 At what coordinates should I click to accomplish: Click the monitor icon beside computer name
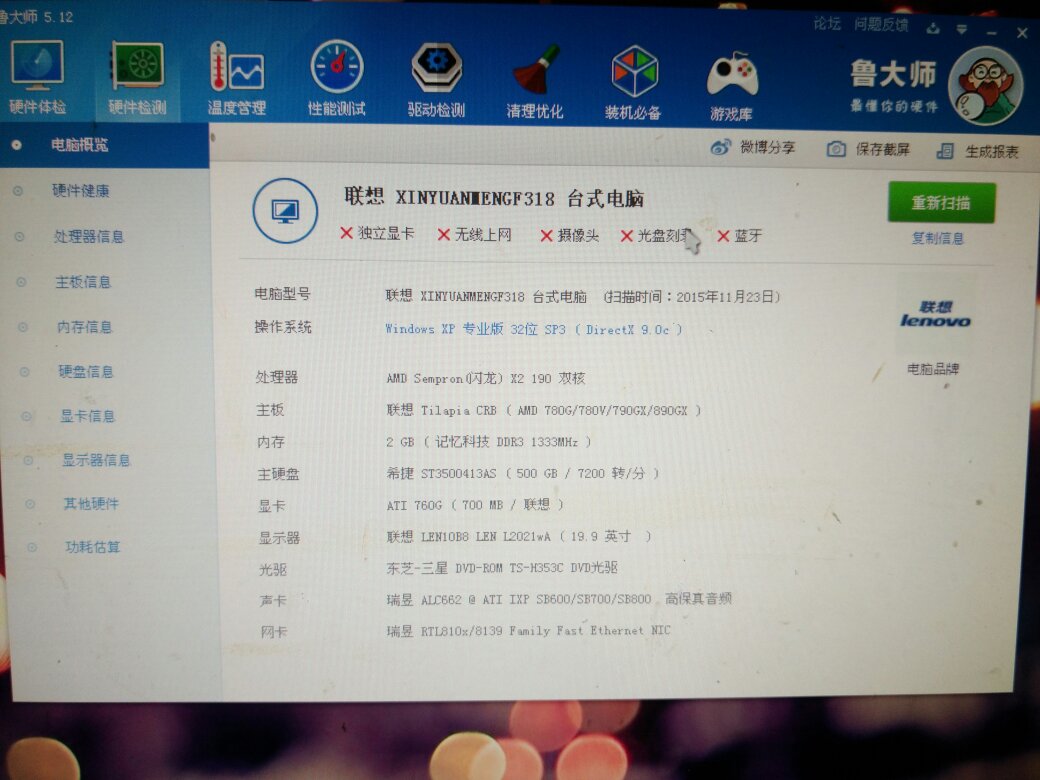[285, 211]
